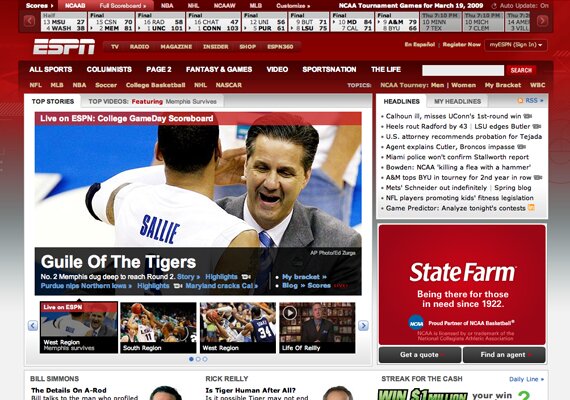570x400 pixels.
Task: Click Game Predictor icon in headlines
Action: tap(531, 208)
